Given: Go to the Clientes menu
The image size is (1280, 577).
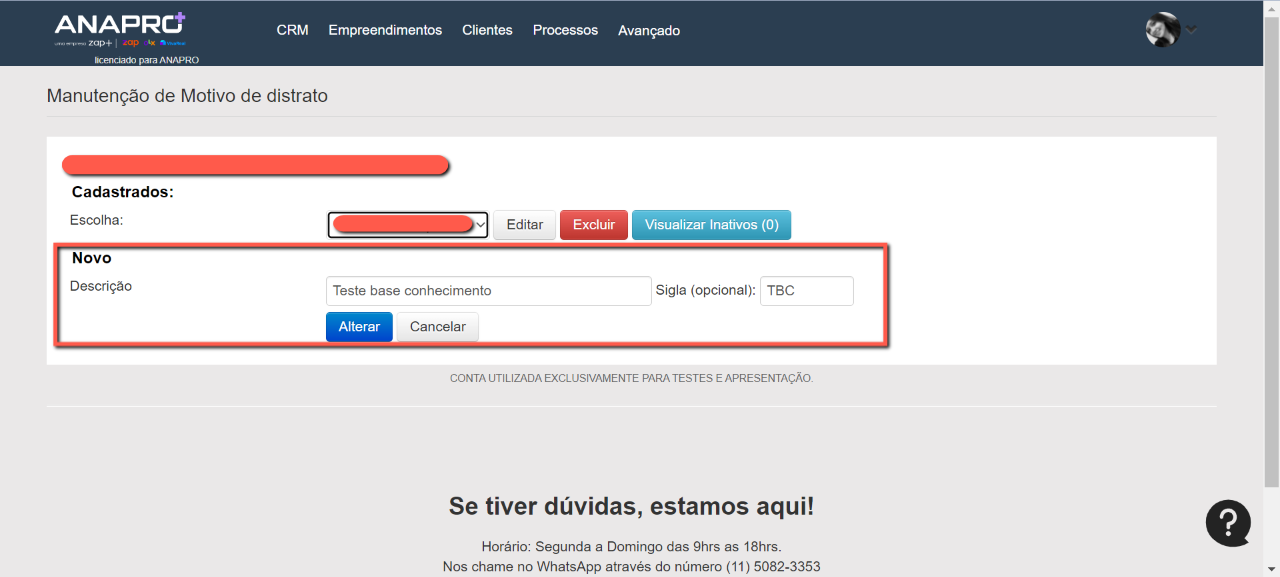Looking at the screenshot, I should (487, 30).
